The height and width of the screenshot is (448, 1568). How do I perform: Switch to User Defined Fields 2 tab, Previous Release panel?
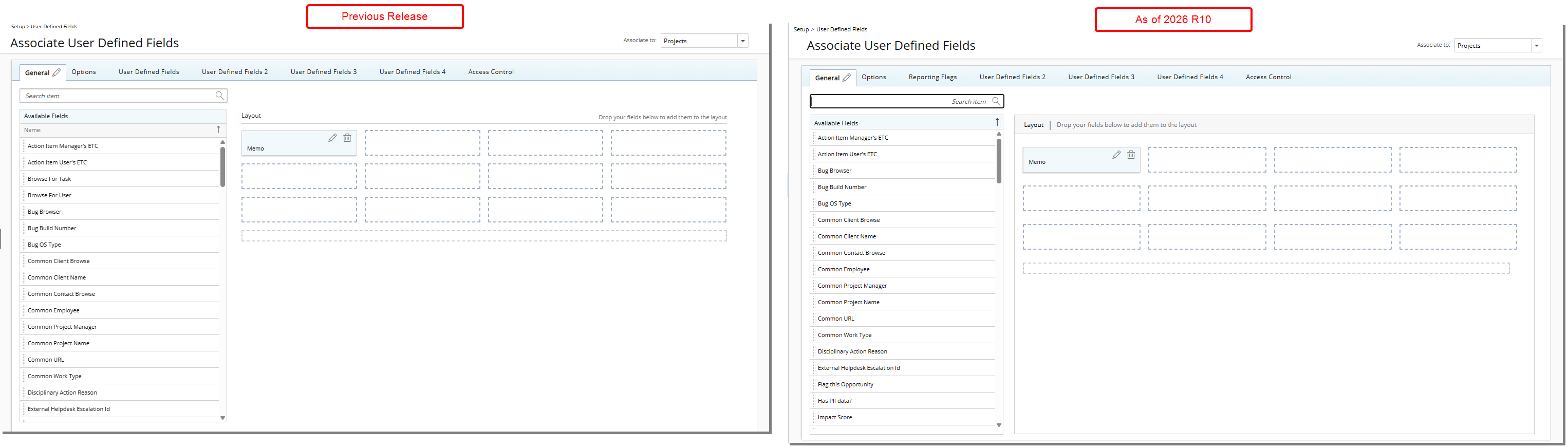234,72
